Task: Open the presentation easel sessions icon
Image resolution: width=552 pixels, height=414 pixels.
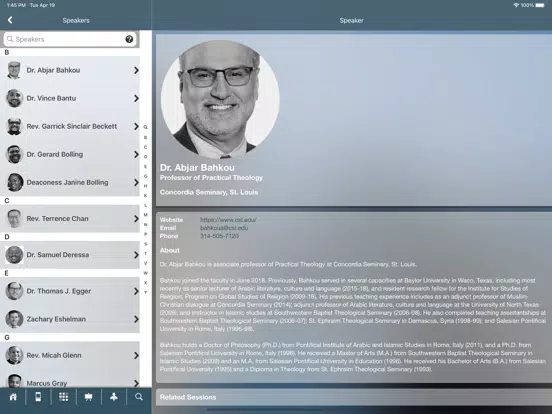Action: click(88, 397)
